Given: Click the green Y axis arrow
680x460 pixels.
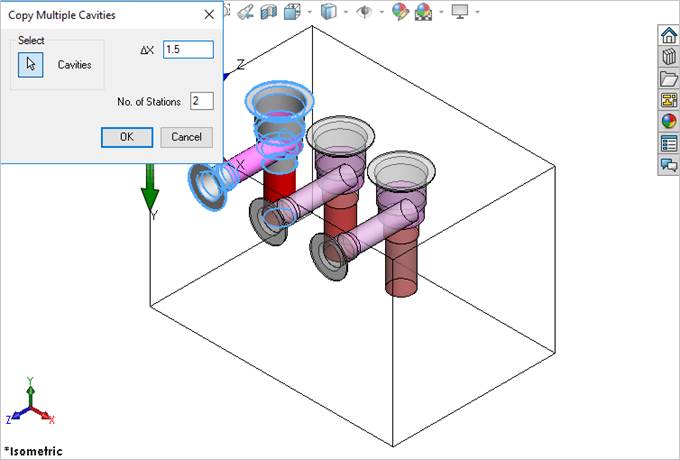Looking at the screenshot, I should (150, 188).
